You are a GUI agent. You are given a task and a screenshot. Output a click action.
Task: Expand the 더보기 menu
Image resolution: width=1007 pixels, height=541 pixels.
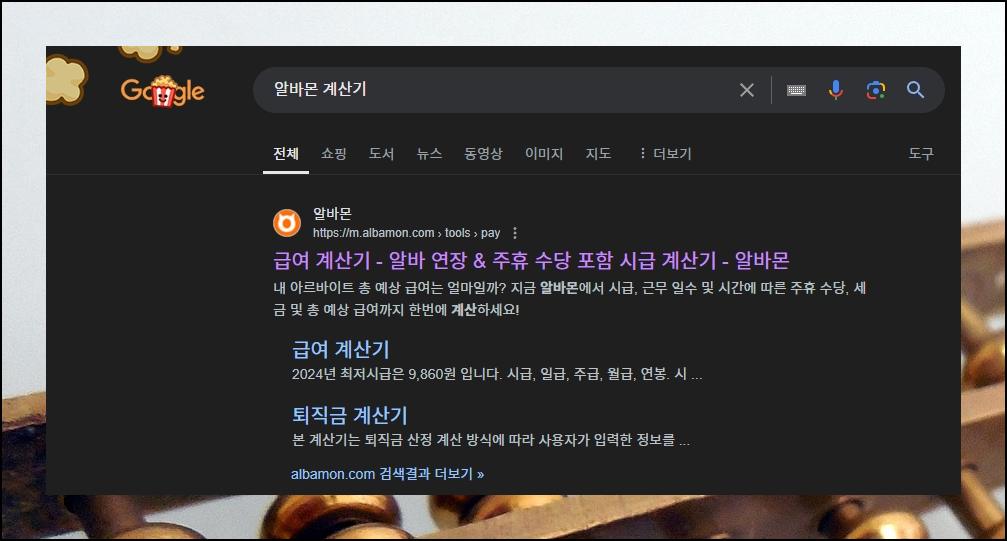point(665,154)
